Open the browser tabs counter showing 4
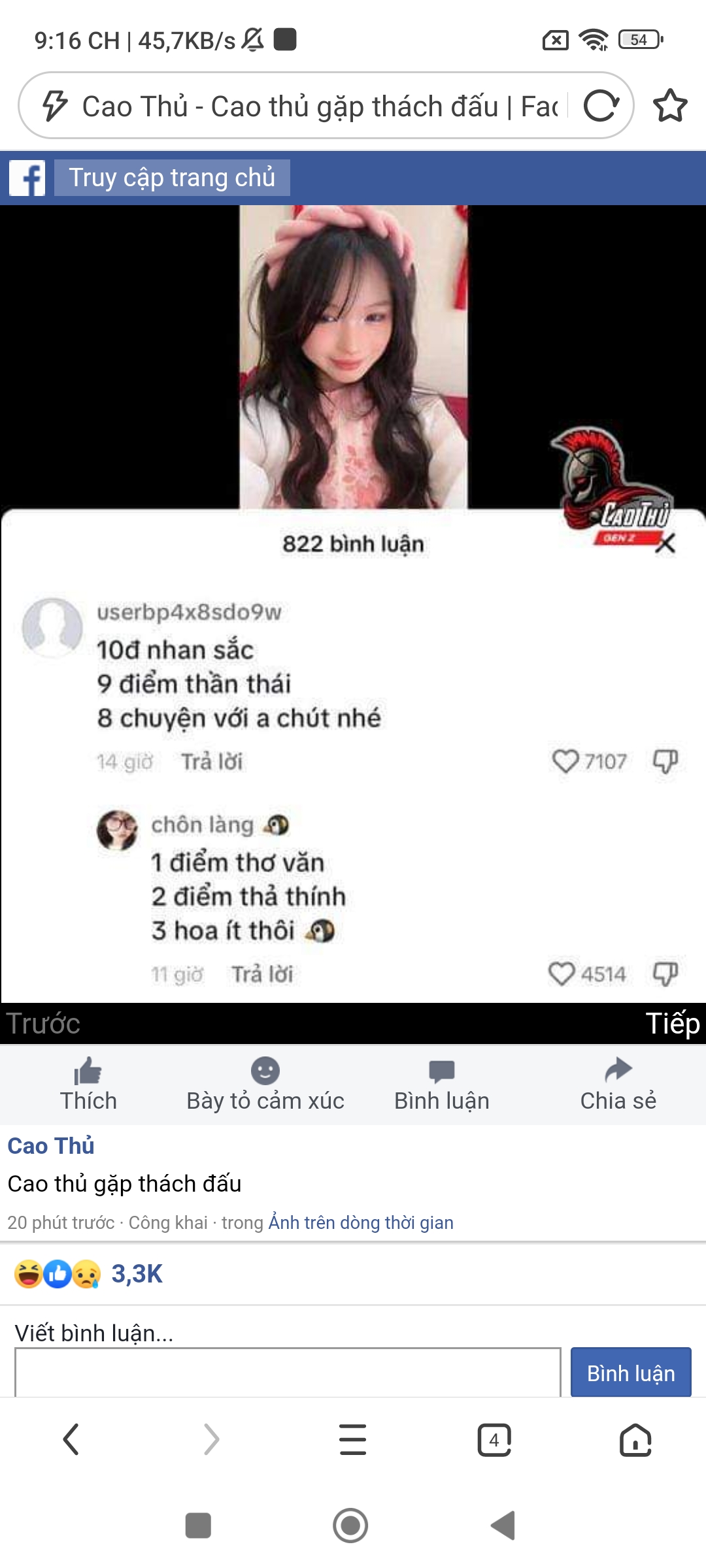The image size is (706, 1568). (494, 1439)
